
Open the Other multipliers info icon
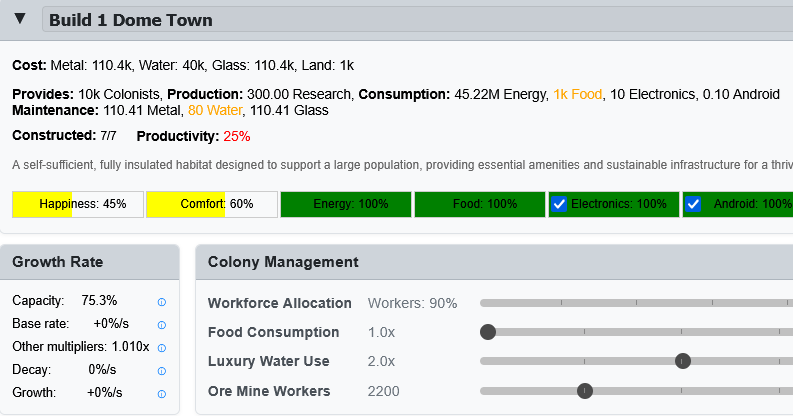[x=162, y=347]
